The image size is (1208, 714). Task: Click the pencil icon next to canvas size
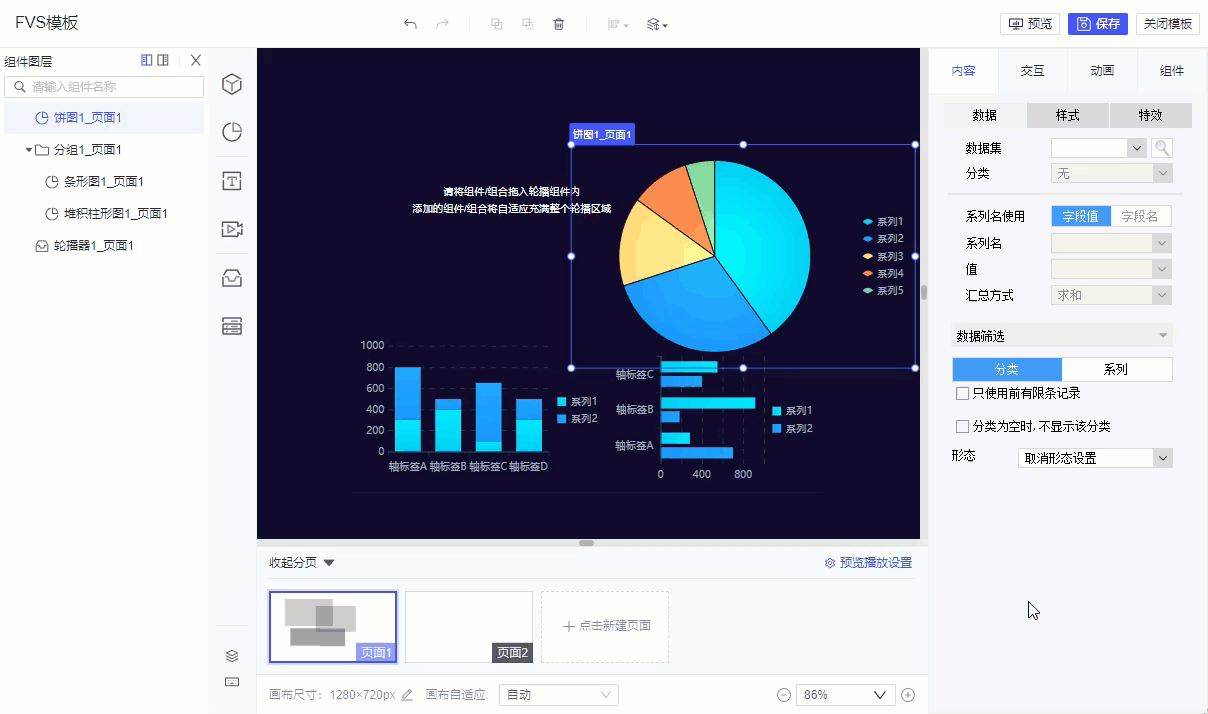407,695
